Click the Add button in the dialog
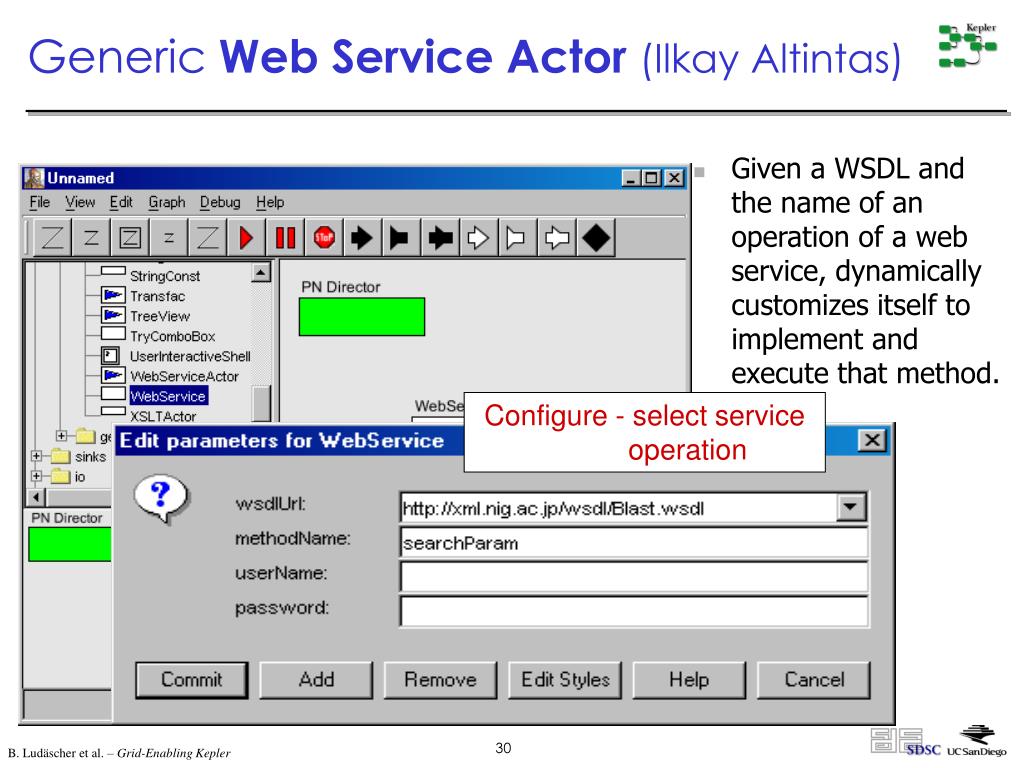The width and height of the screenshot is (1024, 768). (x=317, y=680)
